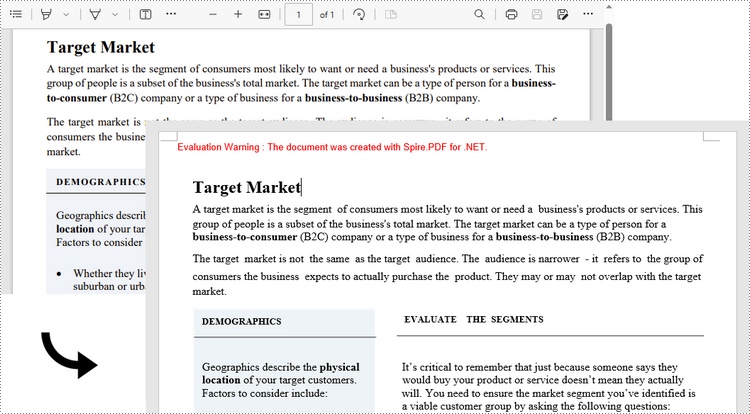
Task: Click the 'Target Market' heading in the PDF viewer
Action: click(x=100, y=47)
